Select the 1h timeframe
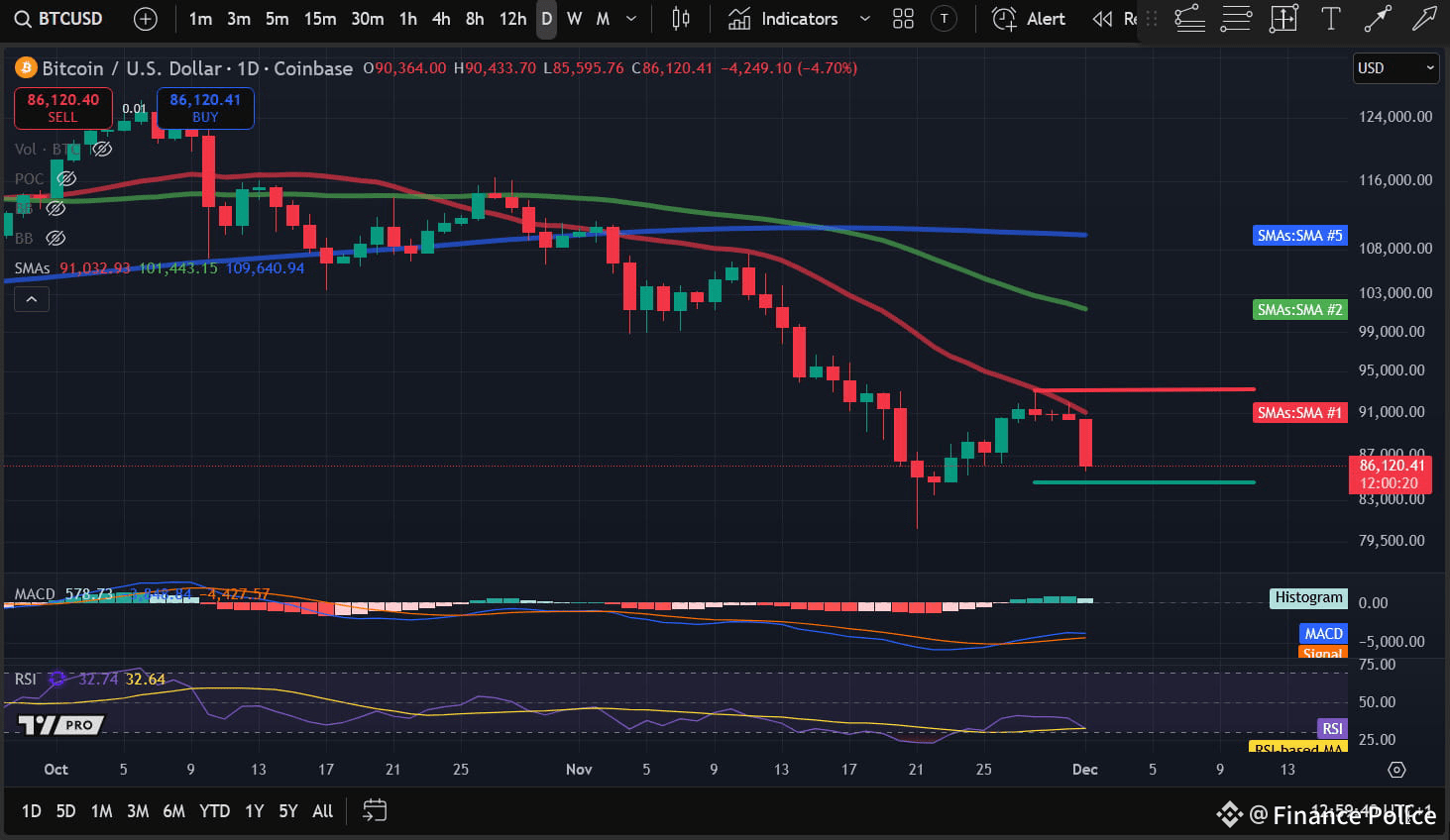This screenshot has width=1450, height=840. [408, 19]
